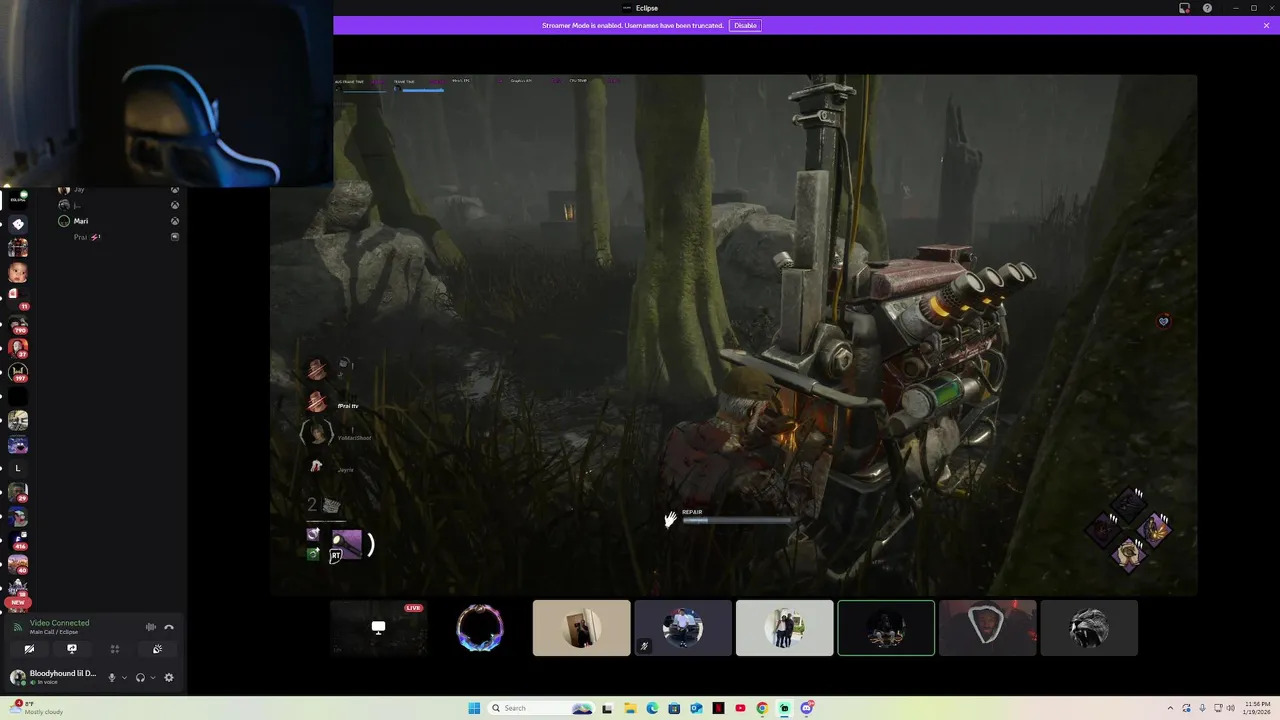This screenshot has height=720, width=1280.
Task: Open Microsoft Edge from taskbar
Action: pos(652,708)
